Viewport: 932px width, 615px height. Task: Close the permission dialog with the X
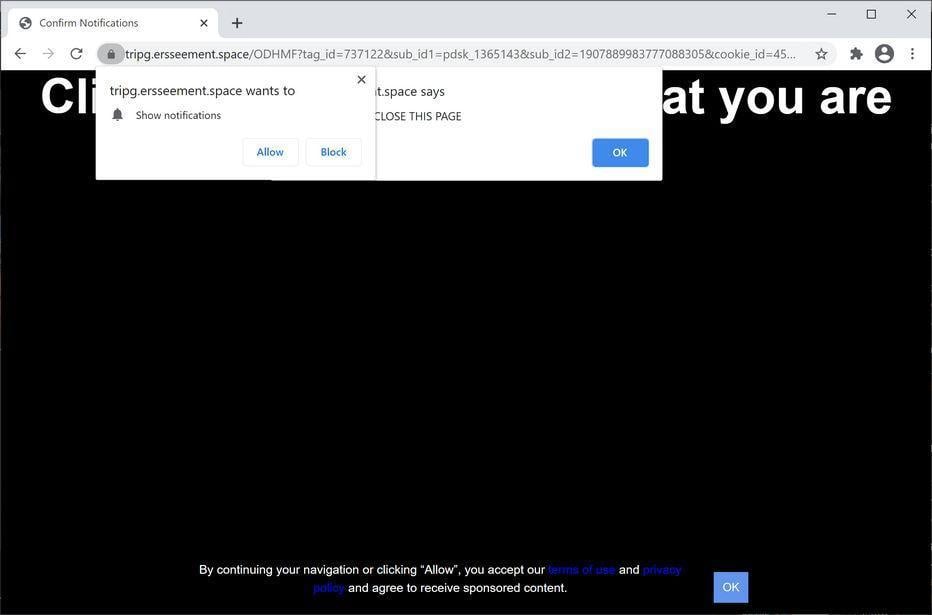tap(361, 79)
